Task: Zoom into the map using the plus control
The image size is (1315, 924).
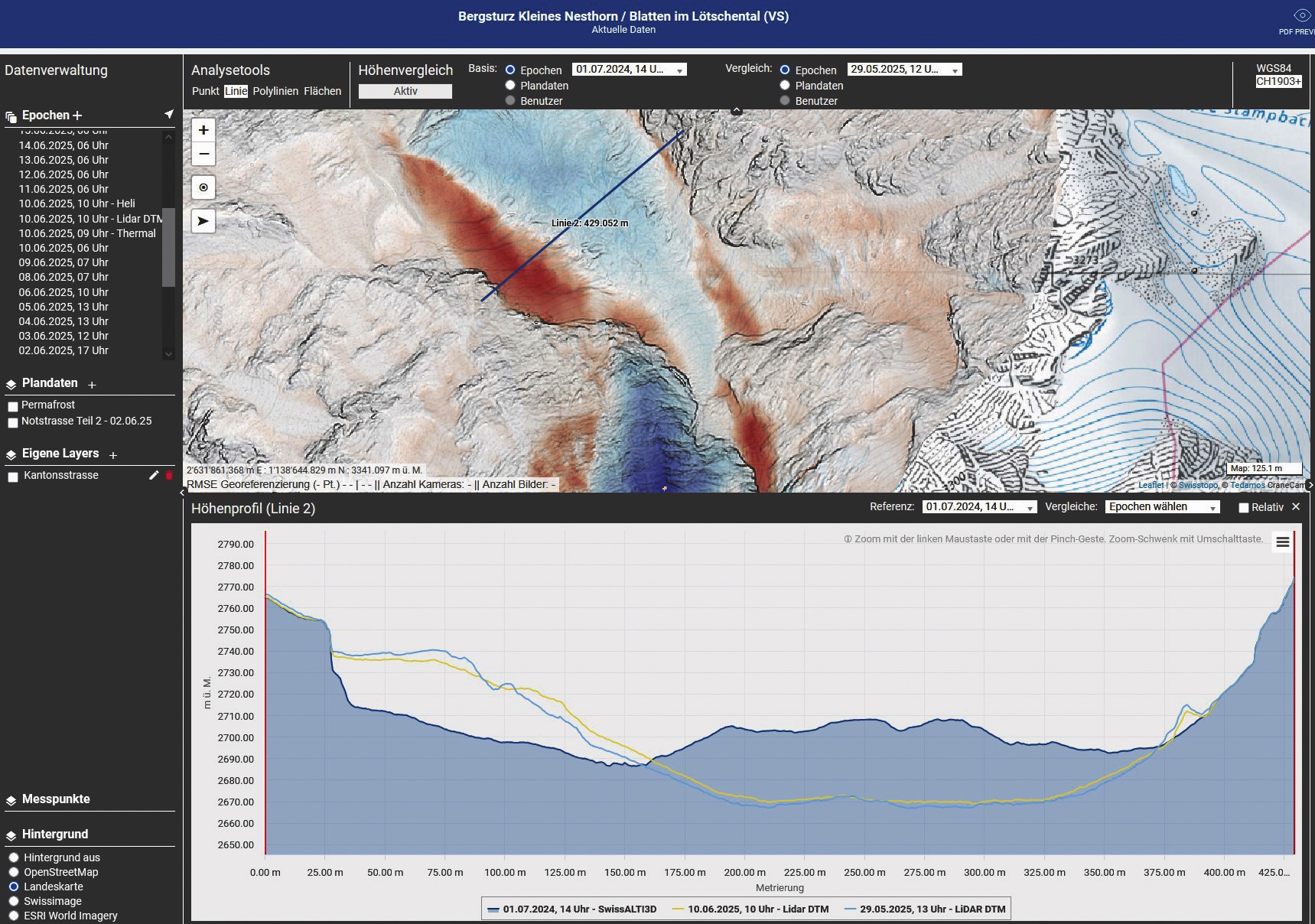Action: tap(203, 130)
